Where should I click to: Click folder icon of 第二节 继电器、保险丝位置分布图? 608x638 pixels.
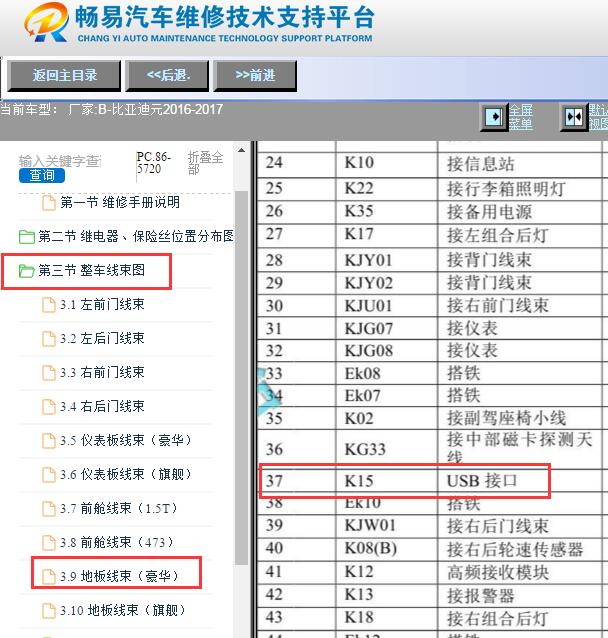coord(26,236)
